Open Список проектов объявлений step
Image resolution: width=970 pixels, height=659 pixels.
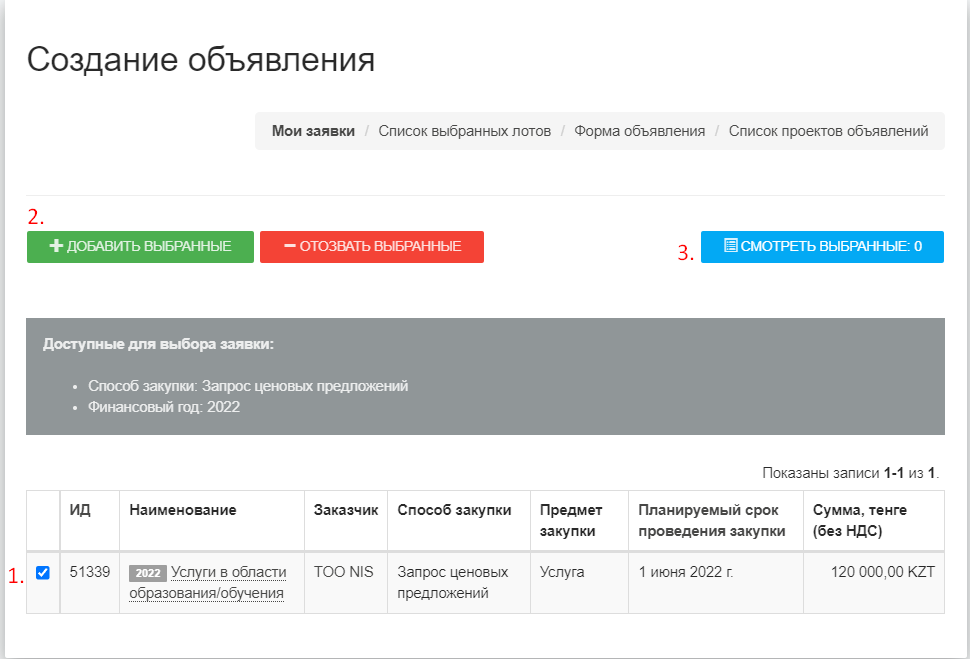pyautogui.click(x=828, y=131)
